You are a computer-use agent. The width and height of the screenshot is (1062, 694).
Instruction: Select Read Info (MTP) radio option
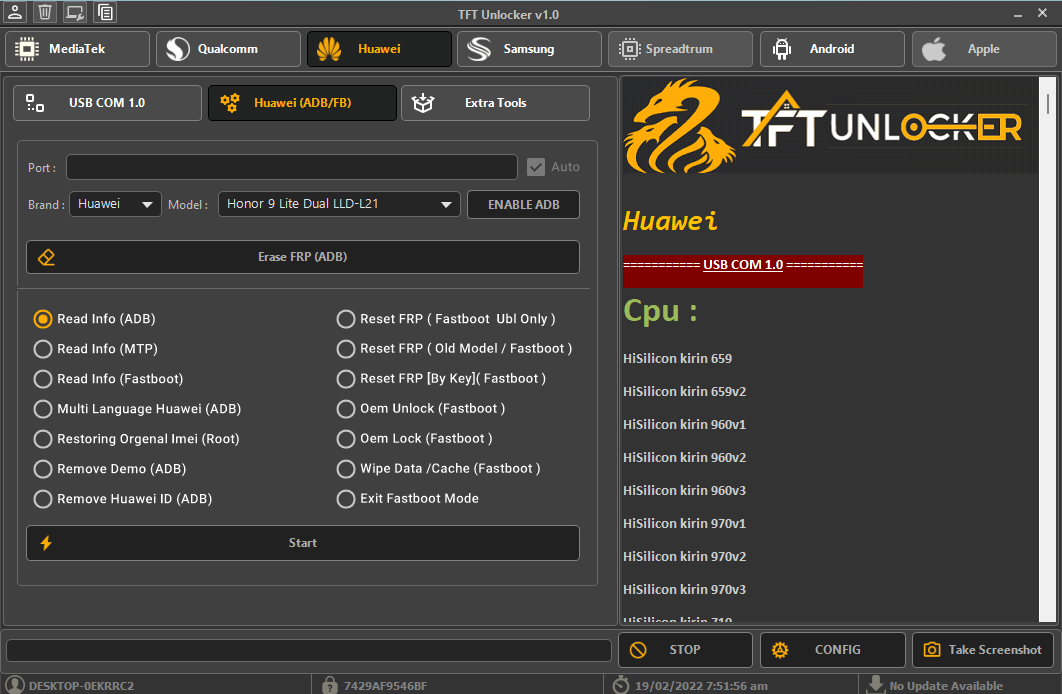(43, 349)
